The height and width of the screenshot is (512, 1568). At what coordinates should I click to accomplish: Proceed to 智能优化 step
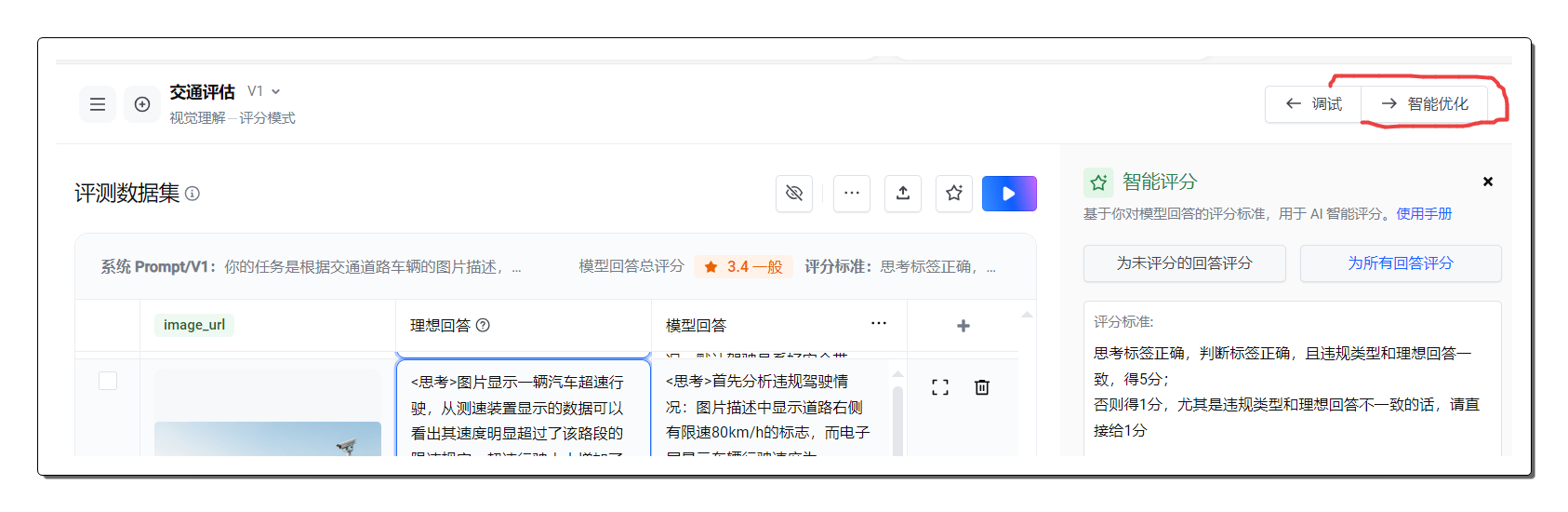(x=1424, y=103)
